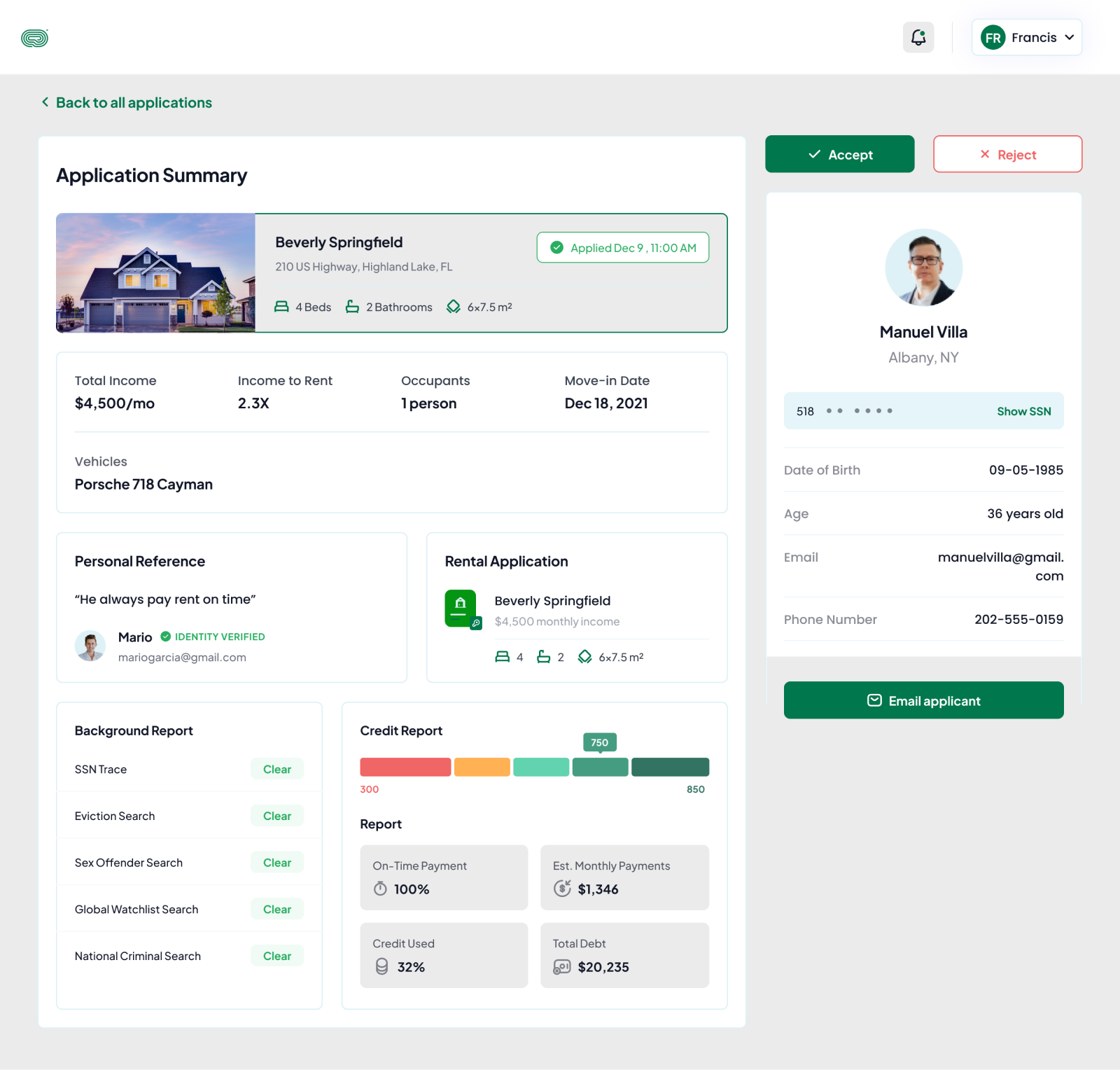Click the notification bell icon

pos(918,37)
